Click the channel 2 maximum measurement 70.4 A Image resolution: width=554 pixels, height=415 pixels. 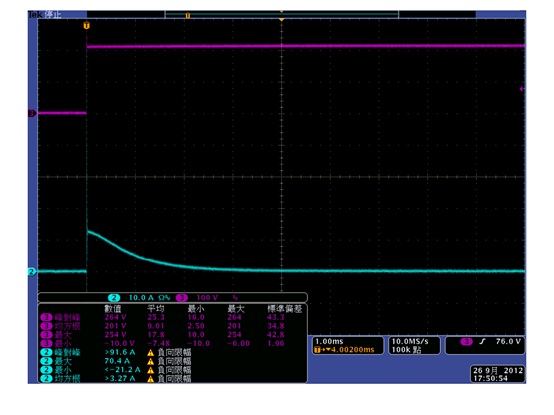point(117,361)
